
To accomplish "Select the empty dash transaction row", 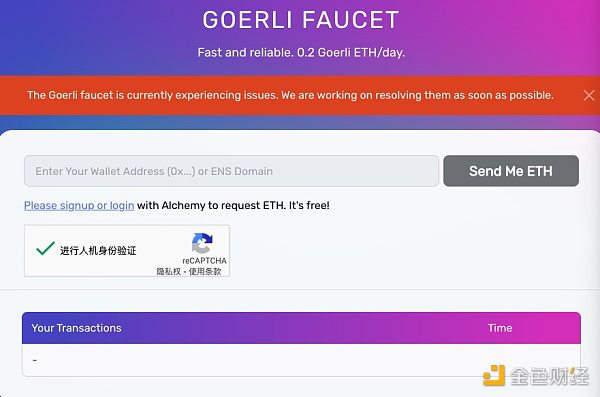I will 302,360.
